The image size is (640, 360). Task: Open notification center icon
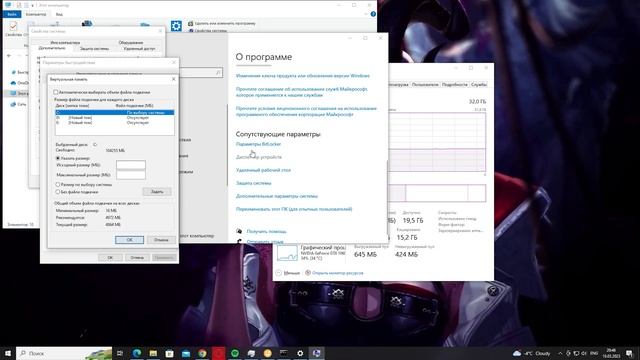pos(629,353)
